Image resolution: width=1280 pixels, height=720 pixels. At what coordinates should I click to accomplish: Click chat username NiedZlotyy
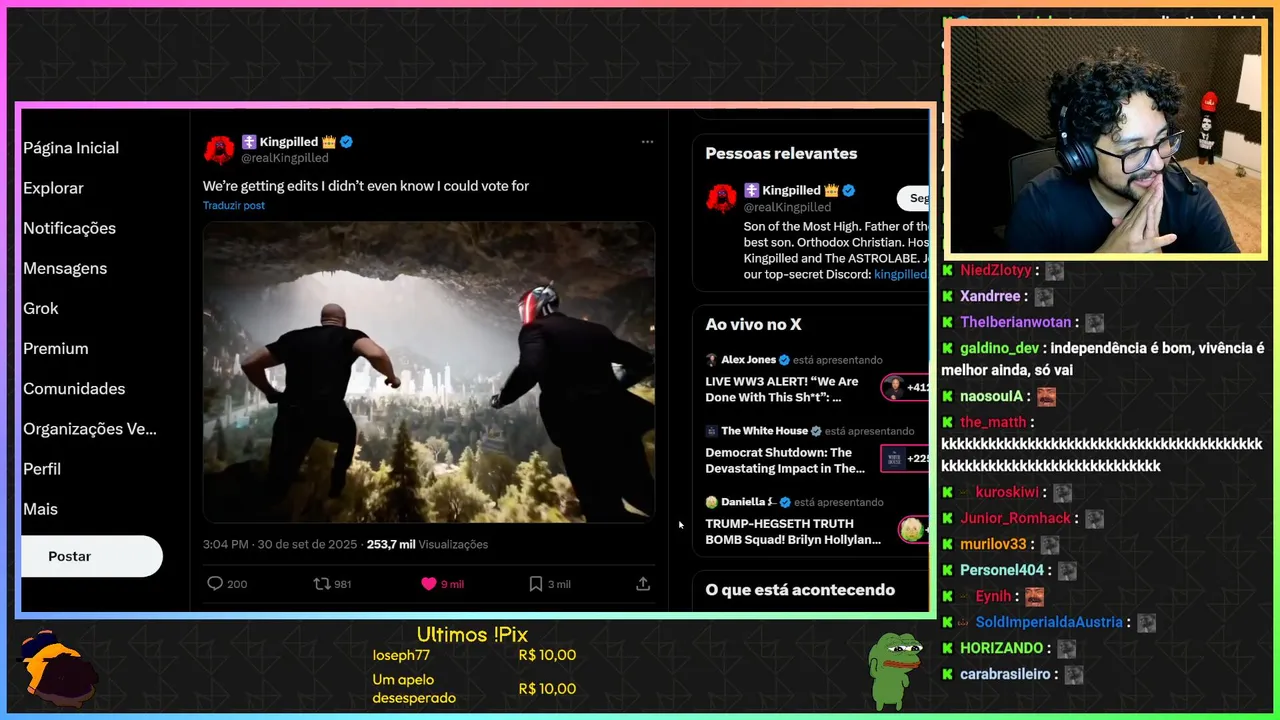pos(996,270)
